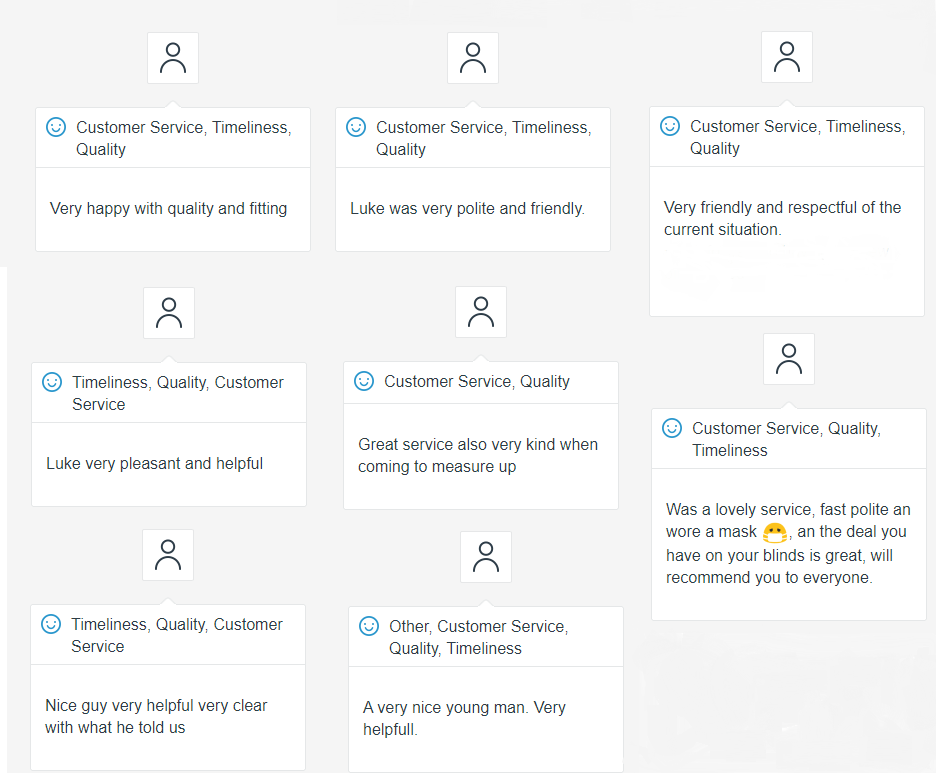This screenshot has height=773, width=936.
Task: Select the avatar above the 'Great service' review
Action: 481,312
